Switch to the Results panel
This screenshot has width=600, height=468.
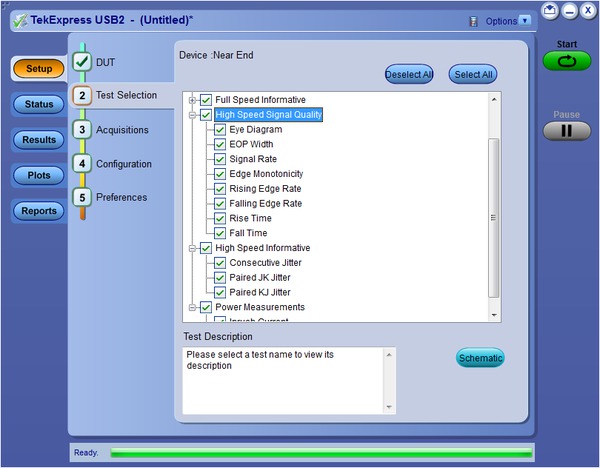point(39,140)
